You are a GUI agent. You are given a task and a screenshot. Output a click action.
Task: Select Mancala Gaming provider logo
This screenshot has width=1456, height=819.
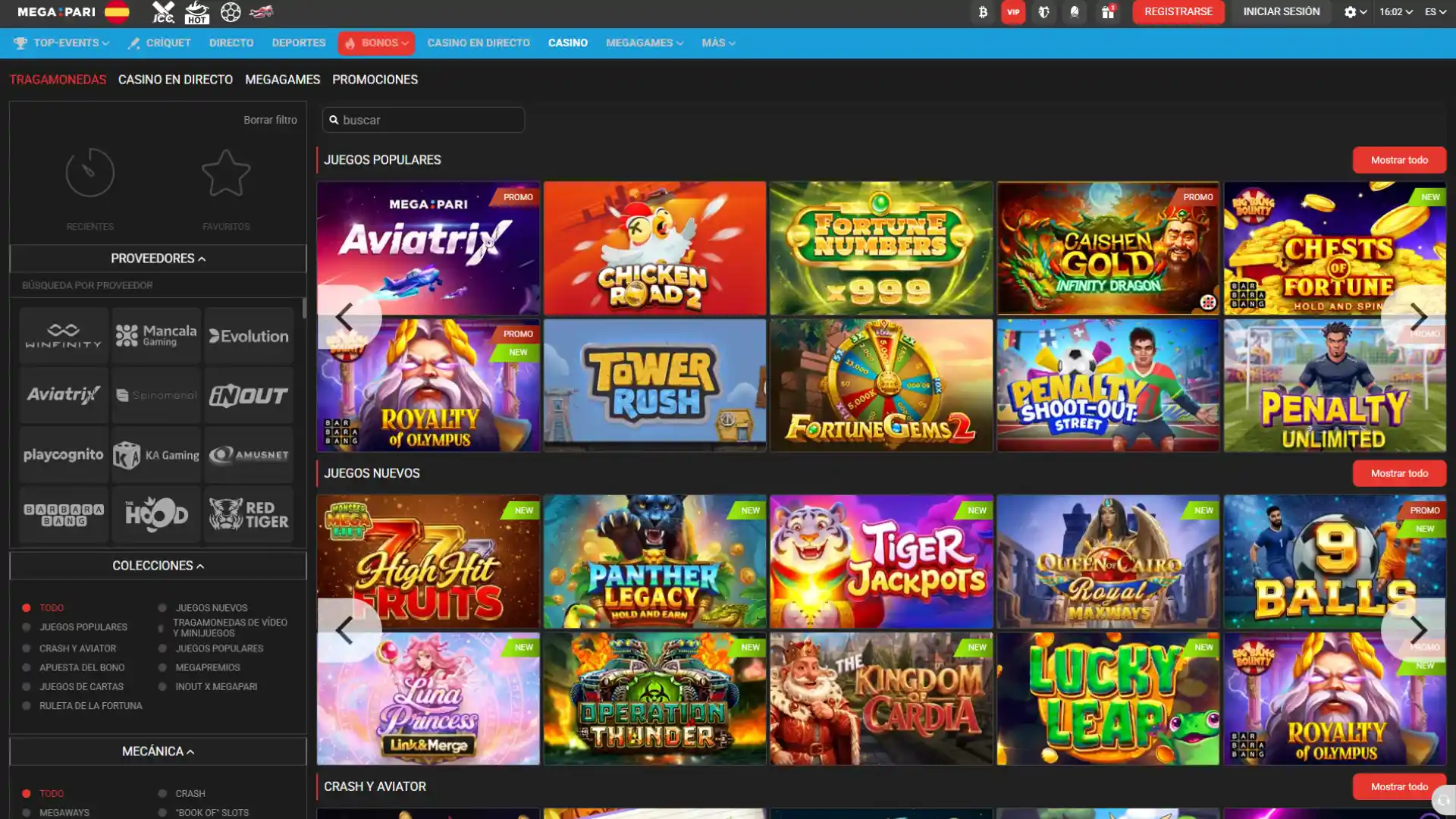pyautogui.click(x=156, y=335)
